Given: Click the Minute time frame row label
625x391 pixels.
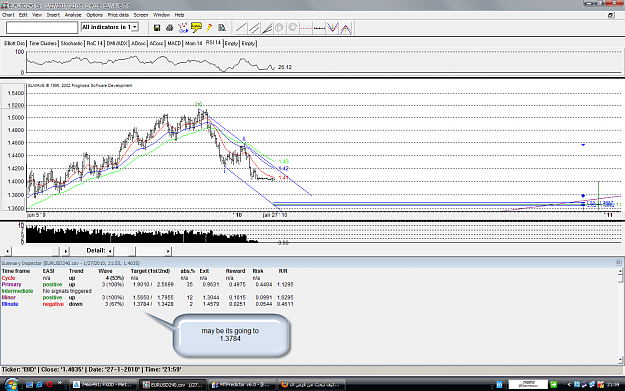Looking at the screenshot, I should pyautogui.click(x=10, y=304).
